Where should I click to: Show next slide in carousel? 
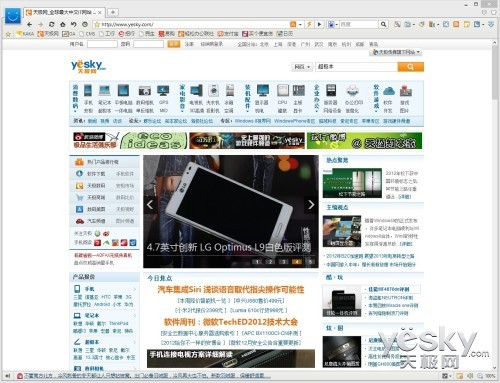click(311, 205)
